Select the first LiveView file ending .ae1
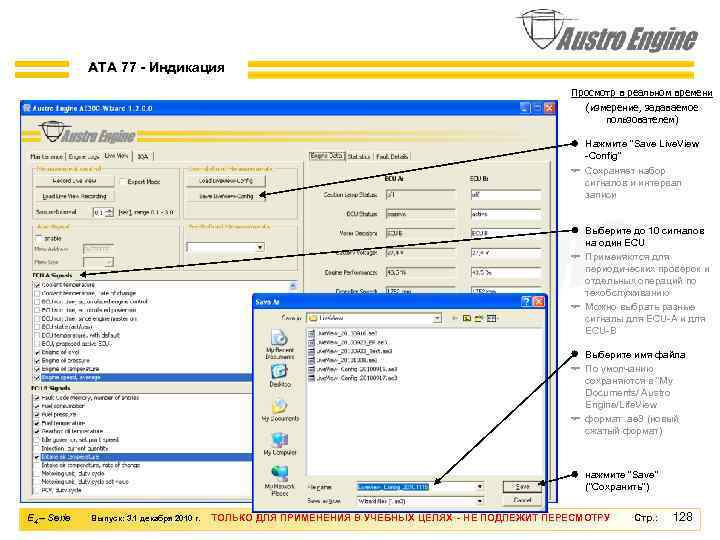This screenshot has height=540, width=720. pos(343,333)
